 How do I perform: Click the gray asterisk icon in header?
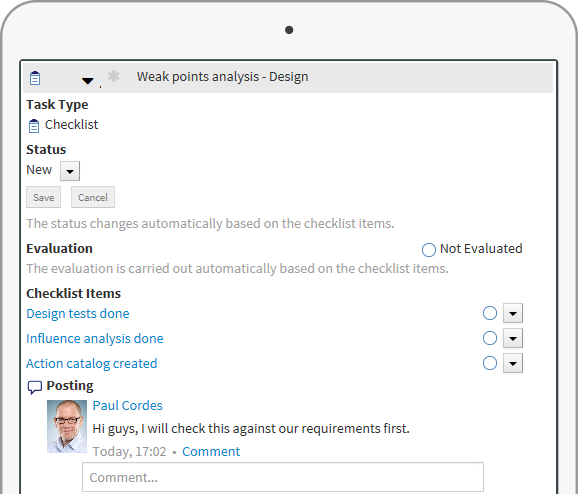[x=114, y=76]
